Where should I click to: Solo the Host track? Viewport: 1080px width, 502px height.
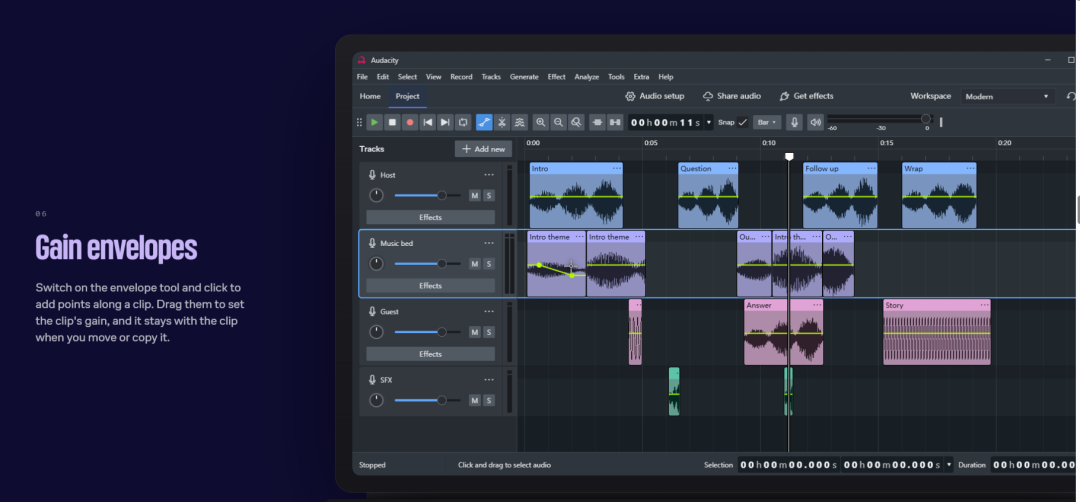coord(488,196)
